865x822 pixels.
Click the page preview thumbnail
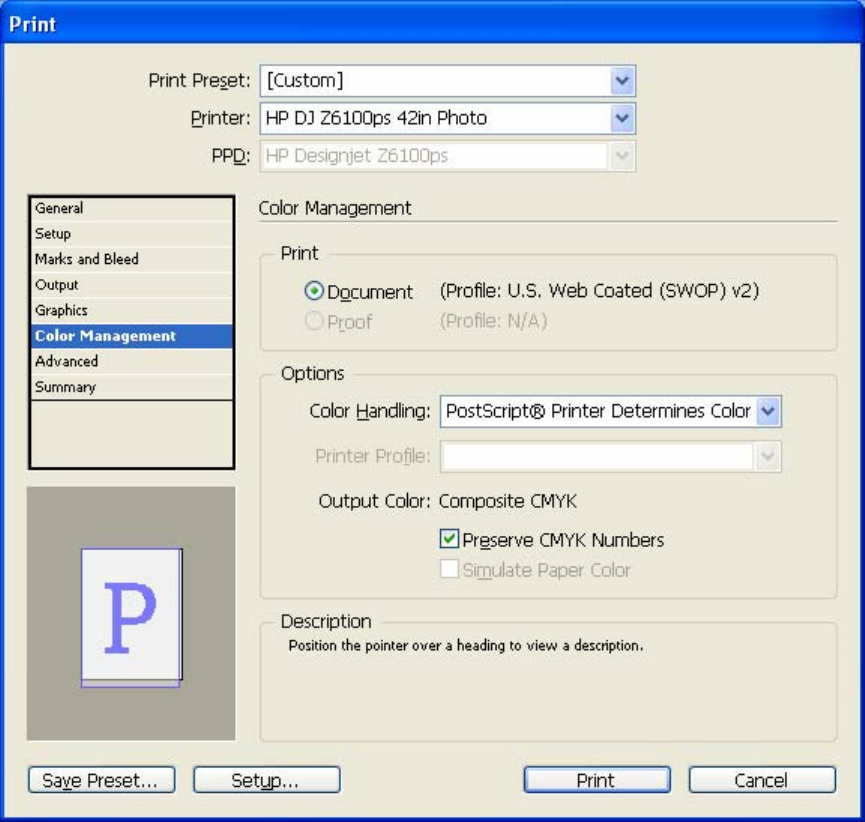pyautogui.click(x=131, y=616)
